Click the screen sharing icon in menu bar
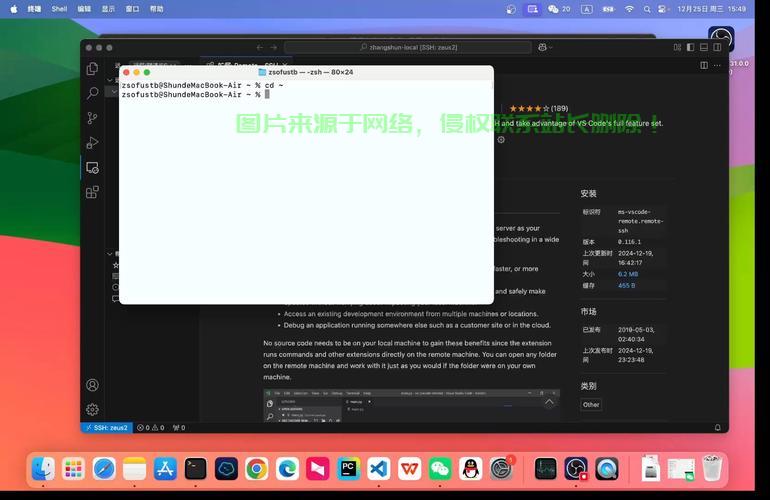Image resolution: width=770 pixels, height=500 pixels. pos(533,9)
